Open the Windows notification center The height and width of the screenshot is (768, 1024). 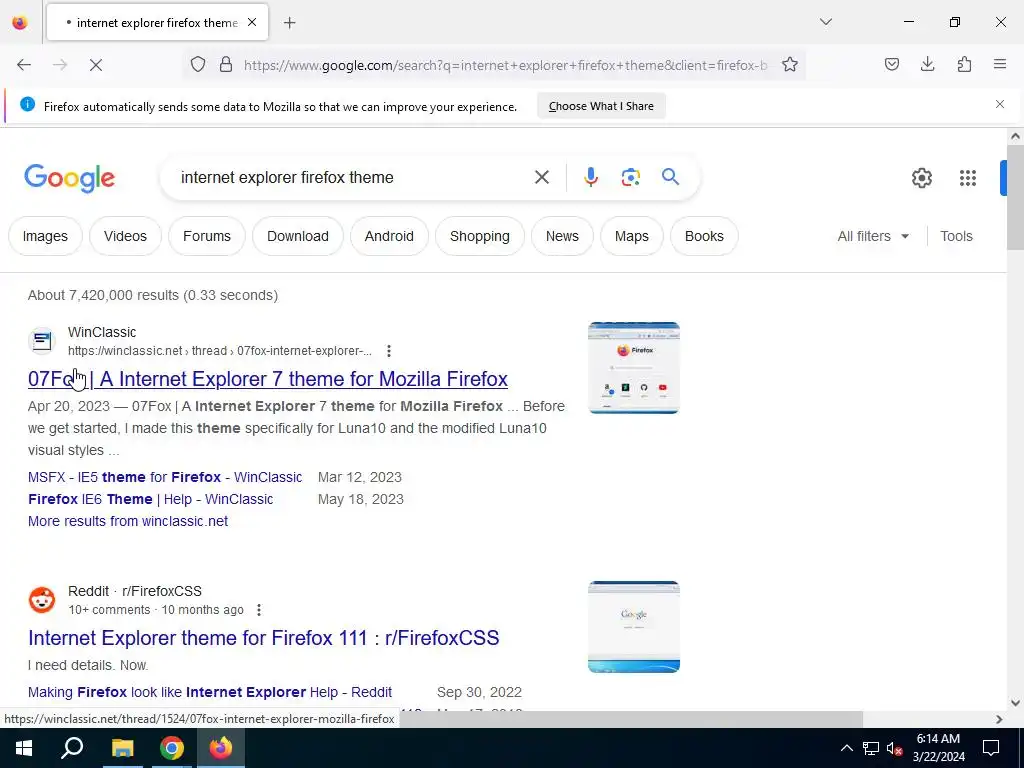click(x=991, y=748)
